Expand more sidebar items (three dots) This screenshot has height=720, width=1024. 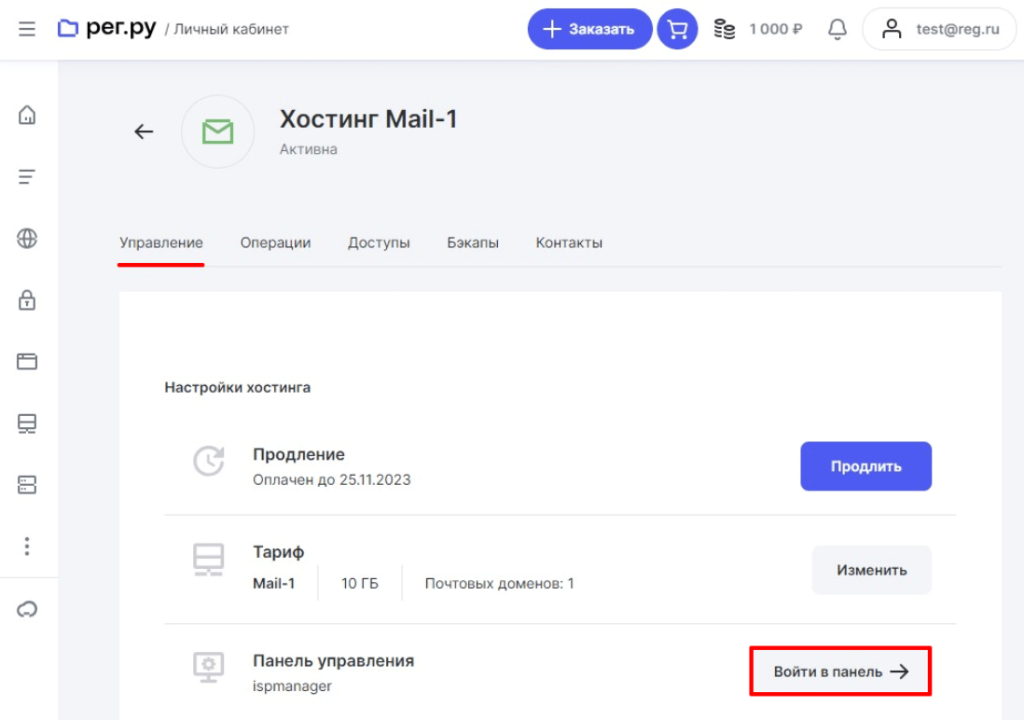27,546
